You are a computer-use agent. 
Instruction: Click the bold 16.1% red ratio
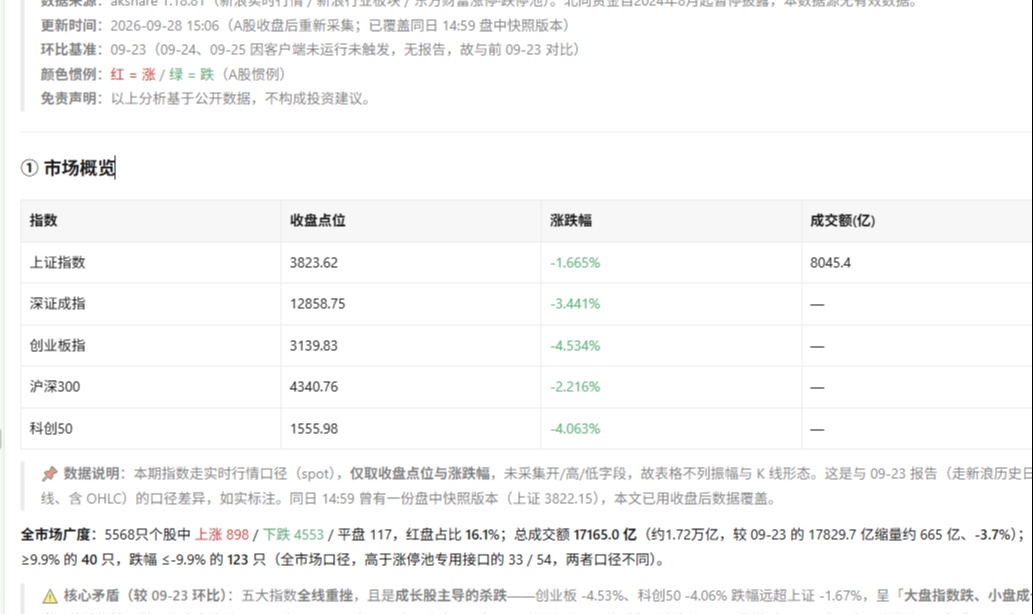(x=482, y=534)
